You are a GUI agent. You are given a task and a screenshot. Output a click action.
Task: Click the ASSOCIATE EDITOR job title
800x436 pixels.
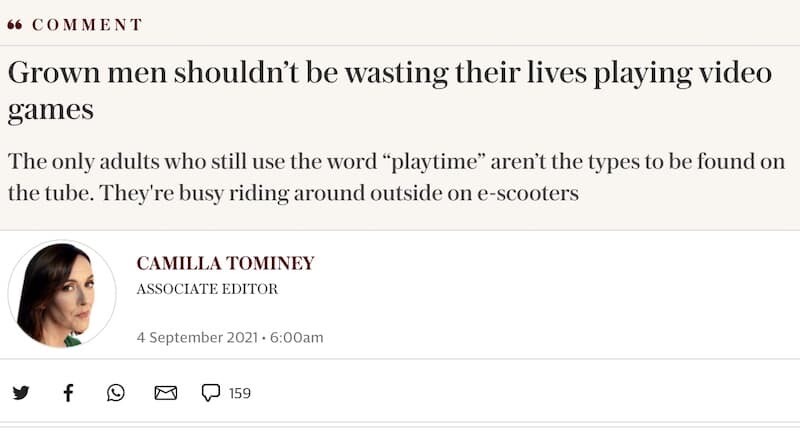coord(207,289)
